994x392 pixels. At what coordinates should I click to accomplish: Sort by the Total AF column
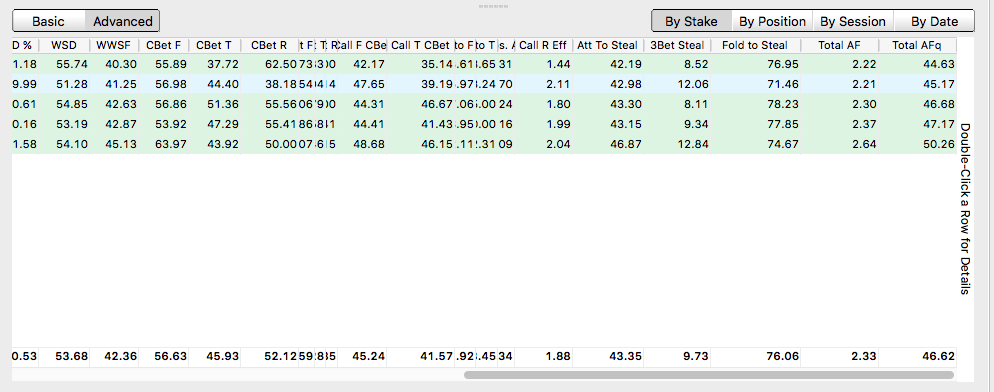coord(839,45)
